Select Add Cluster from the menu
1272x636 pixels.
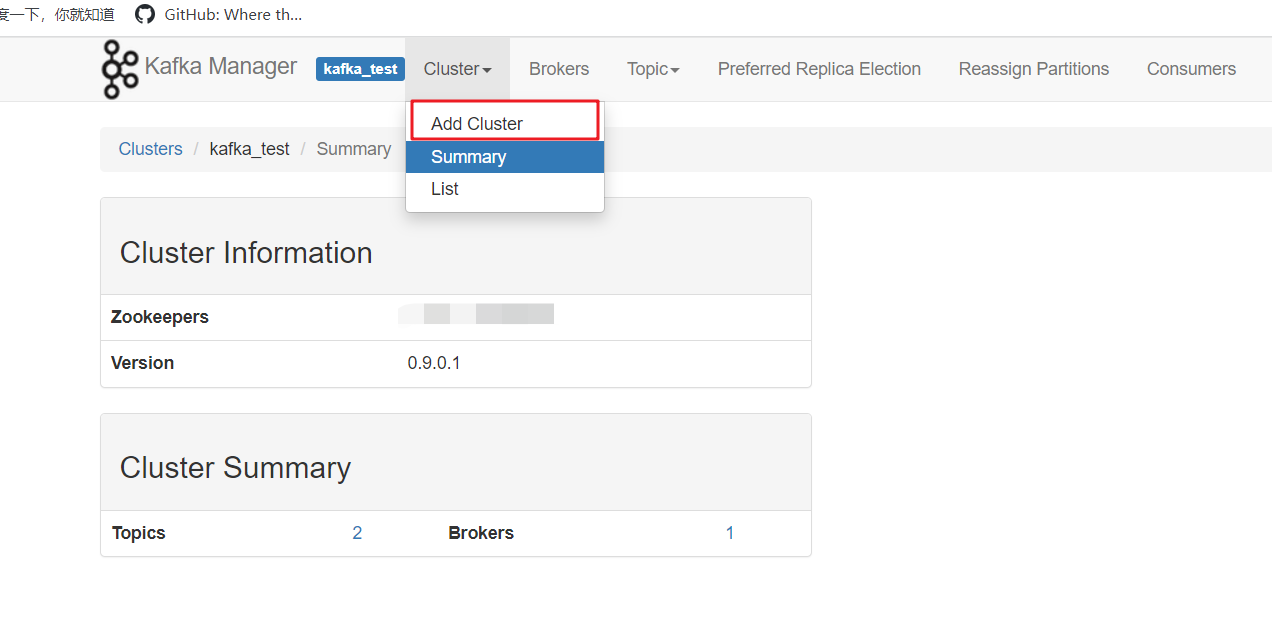pos(504,124)
